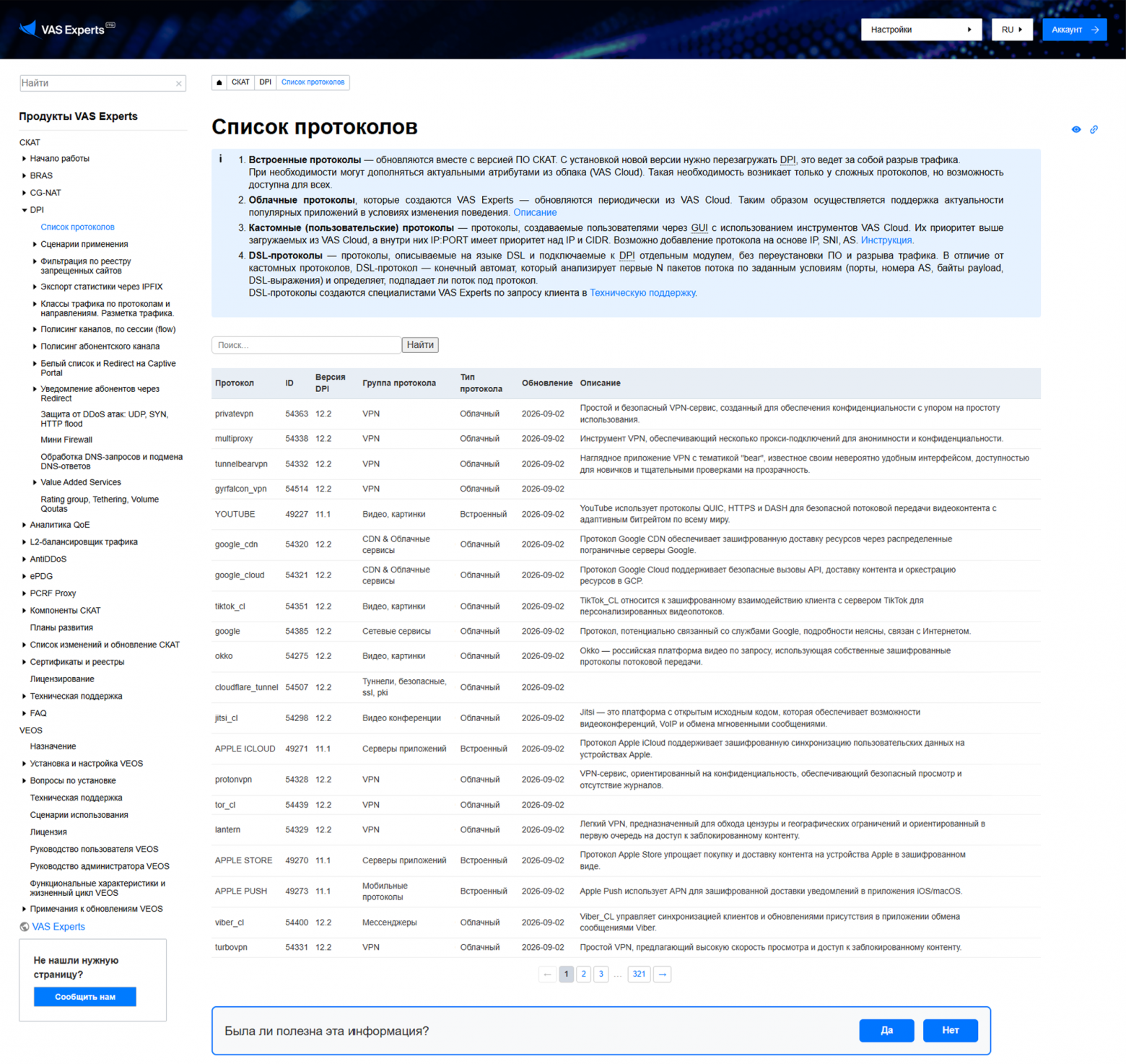Open Мини Firewall in sidebar
Viewport: 1126px width, 1064px height.
66,440
